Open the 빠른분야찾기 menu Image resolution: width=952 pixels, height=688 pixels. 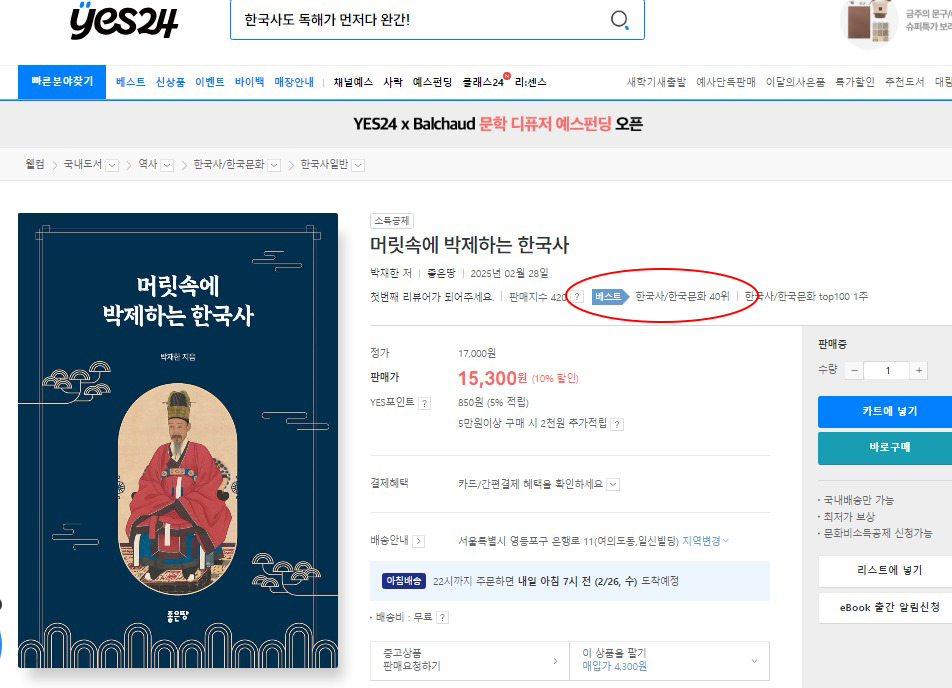(62, 81)
